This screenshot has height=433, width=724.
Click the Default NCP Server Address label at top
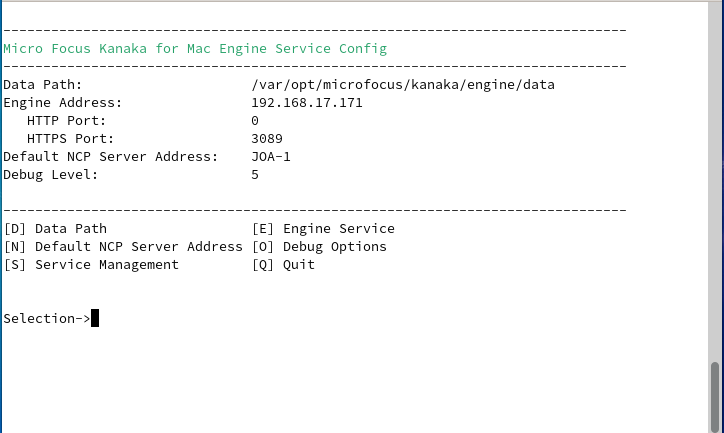coord(110,157)
